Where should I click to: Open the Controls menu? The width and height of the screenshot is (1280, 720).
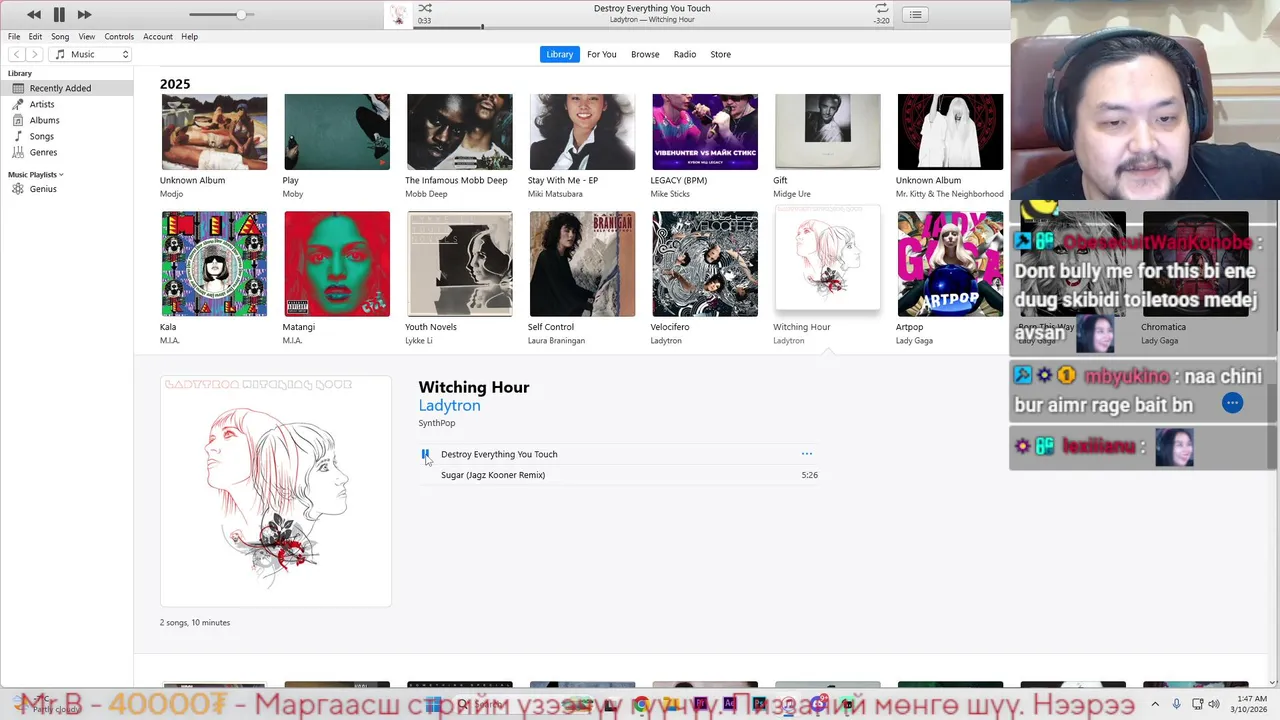119,36
